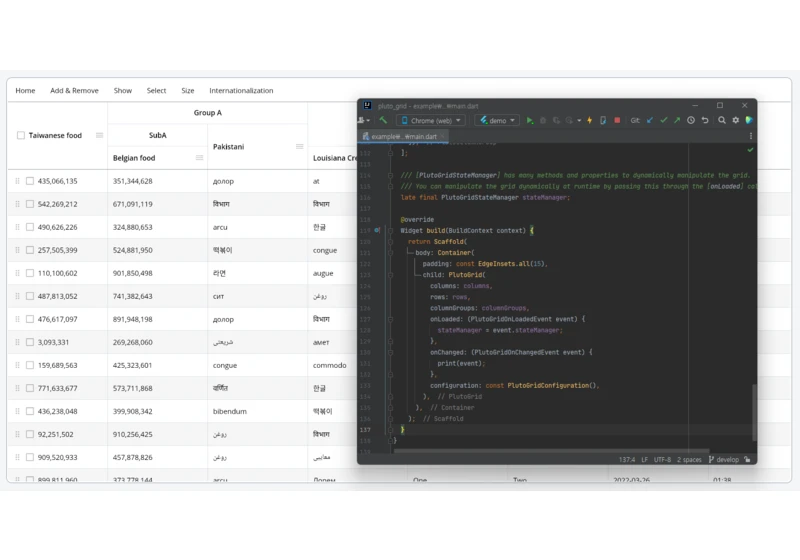Open the user account dropdown in IDE toolbar
The width and height of the screenshot is (800, 560).
364,120
